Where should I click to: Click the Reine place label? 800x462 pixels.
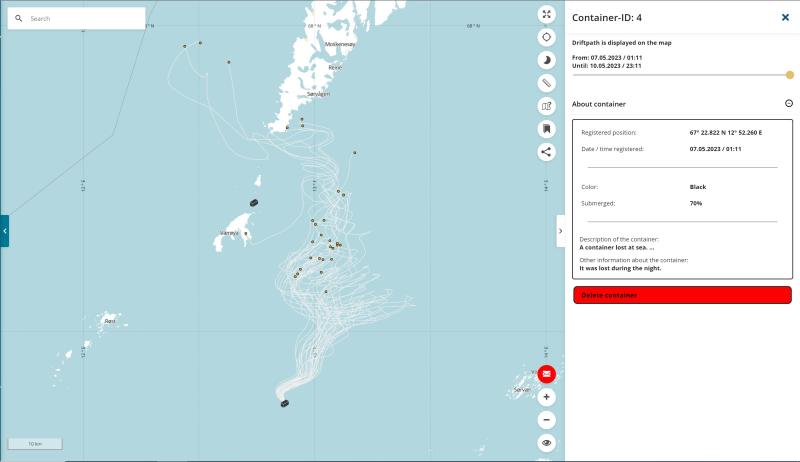point(335,67)
